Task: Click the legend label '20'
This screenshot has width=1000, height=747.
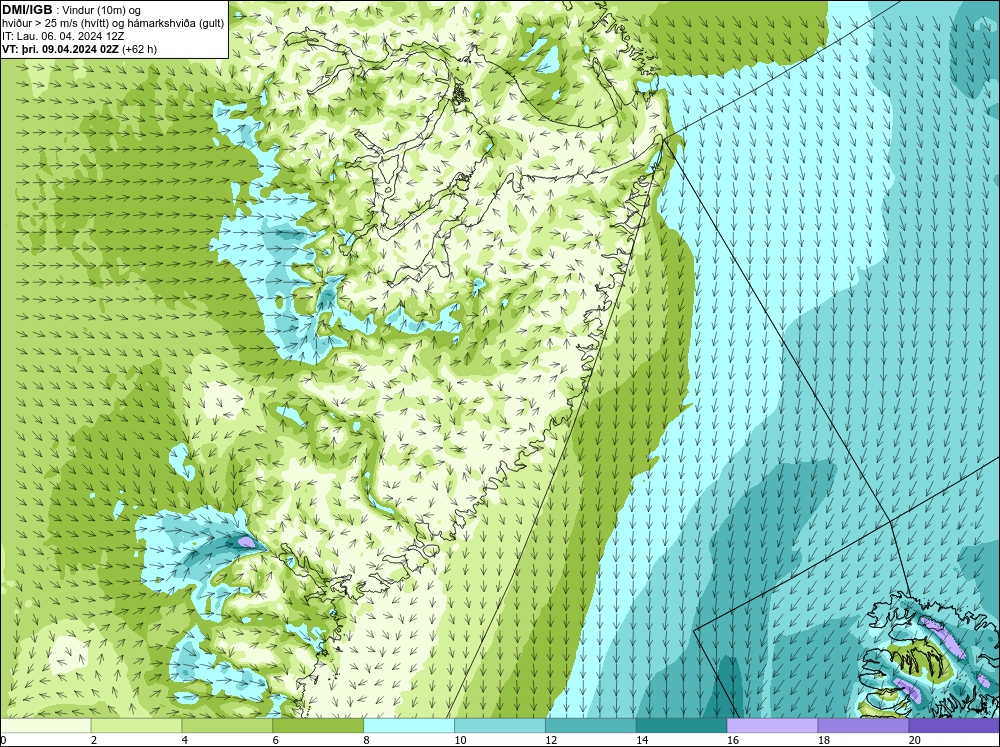Action: (915, 740)
